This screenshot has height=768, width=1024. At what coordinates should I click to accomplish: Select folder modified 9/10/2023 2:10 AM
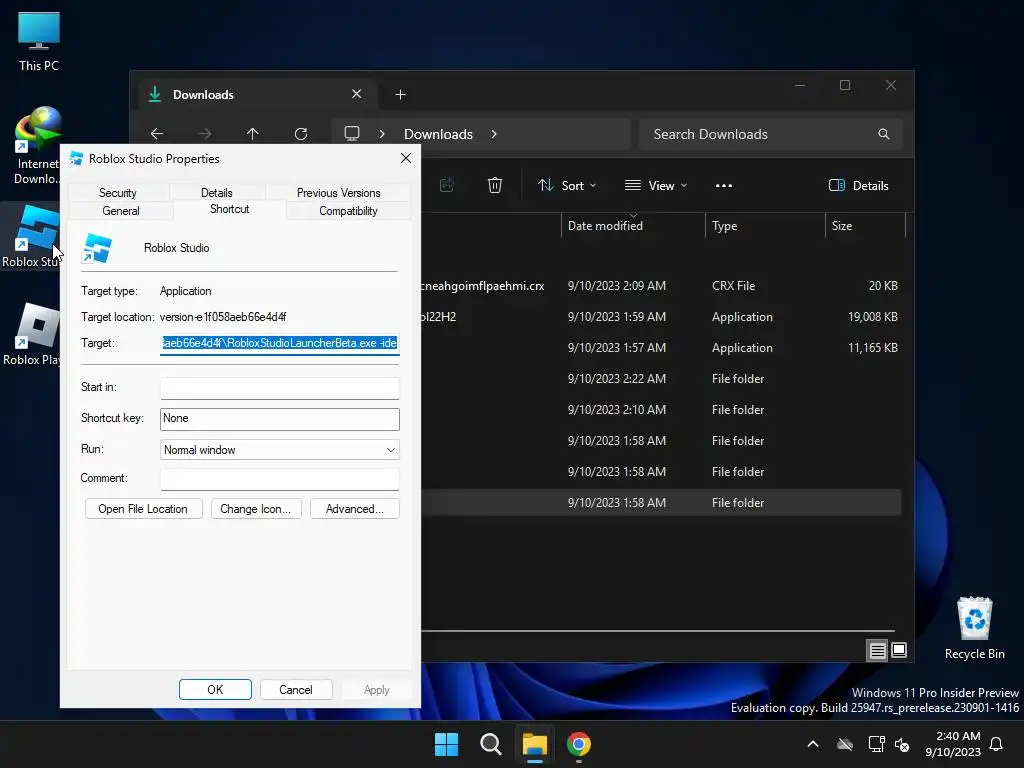pos(661,409)
